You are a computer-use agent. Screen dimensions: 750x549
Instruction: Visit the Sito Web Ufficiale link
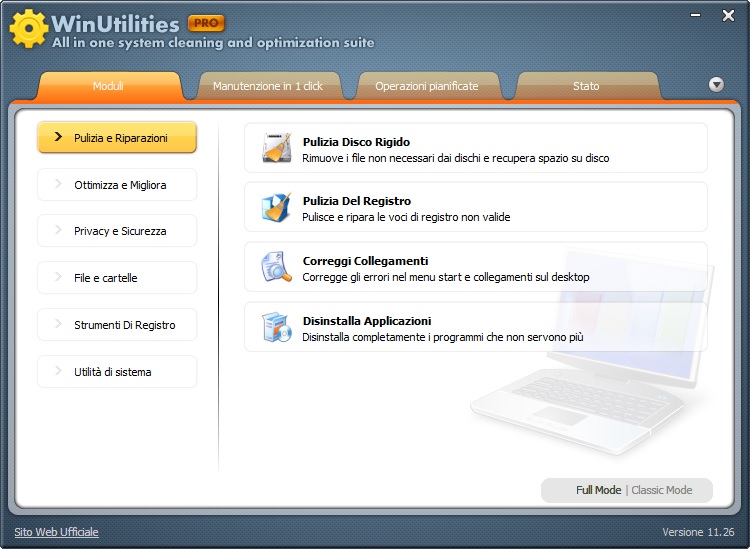(56, 532)
